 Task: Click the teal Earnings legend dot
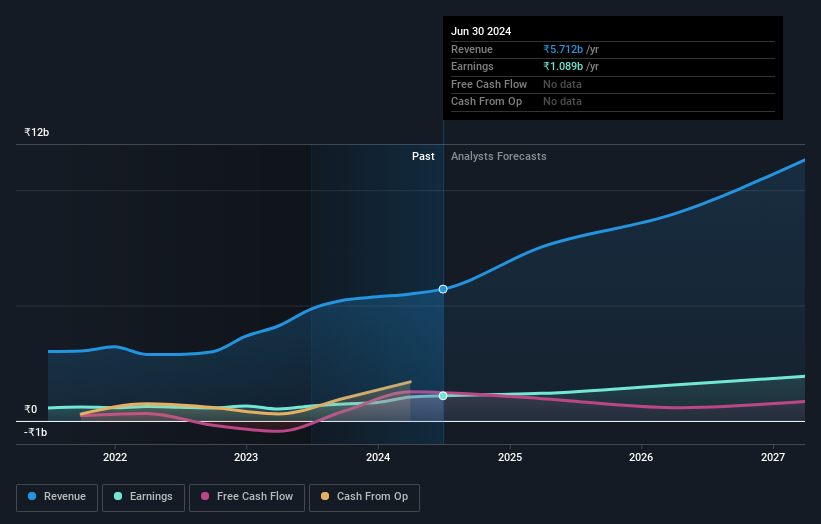tap(118, 496)
